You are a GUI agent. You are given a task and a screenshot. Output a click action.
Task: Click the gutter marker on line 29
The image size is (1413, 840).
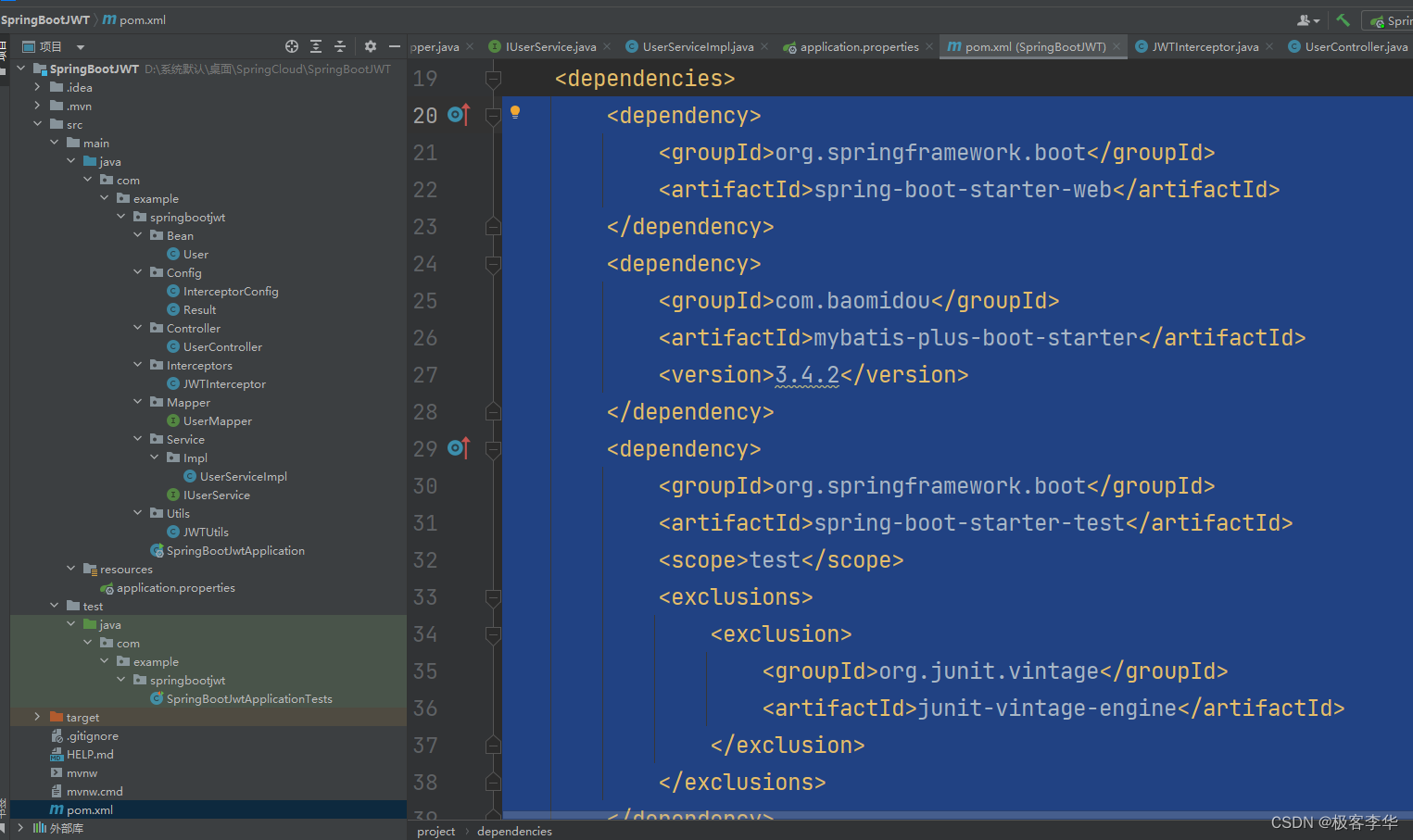tap(459, 448)
